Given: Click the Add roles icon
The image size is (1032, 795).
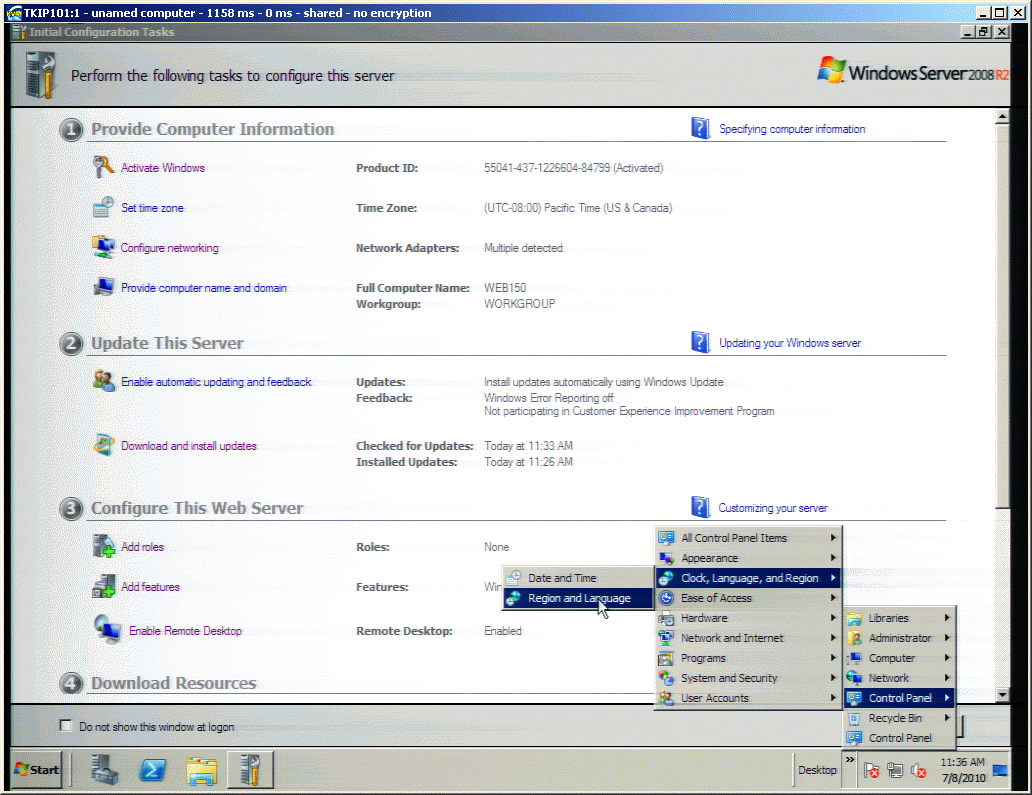Looking at the screenshot, I should [x=103, y=546].
